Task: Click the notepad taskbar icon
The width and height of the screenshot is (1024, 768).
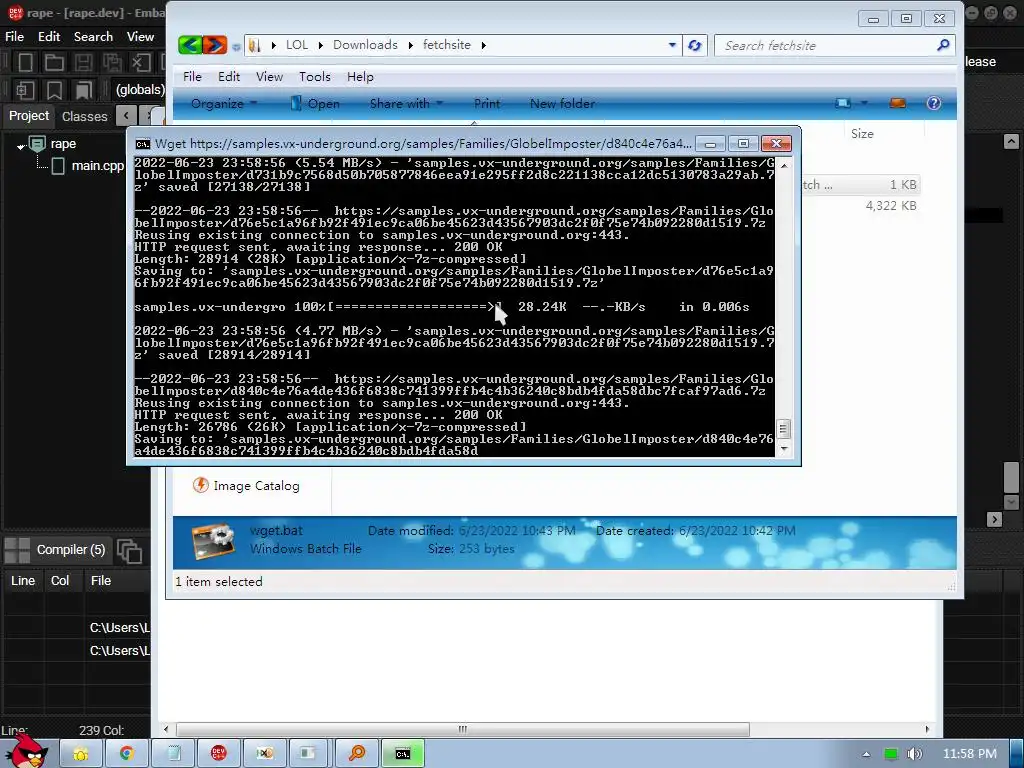Action: (x=173, y=754)
